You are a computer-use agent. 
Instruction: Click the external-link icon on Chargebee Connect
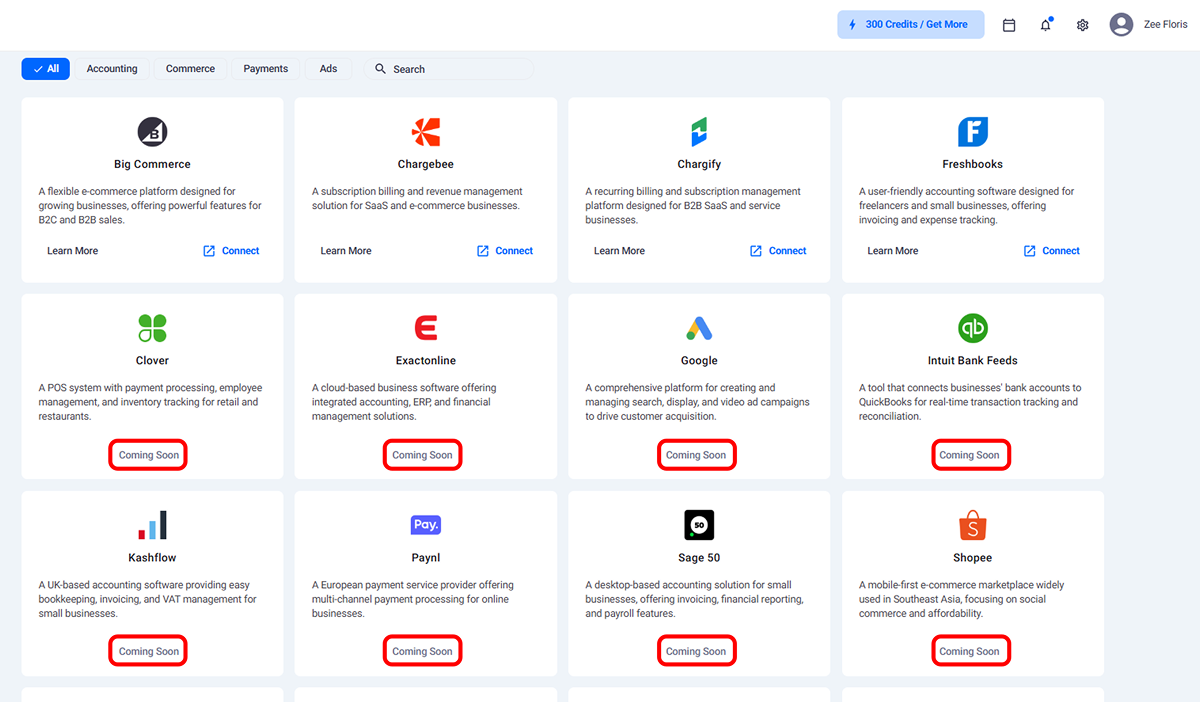pyautogui.click(x=483, y=251)
